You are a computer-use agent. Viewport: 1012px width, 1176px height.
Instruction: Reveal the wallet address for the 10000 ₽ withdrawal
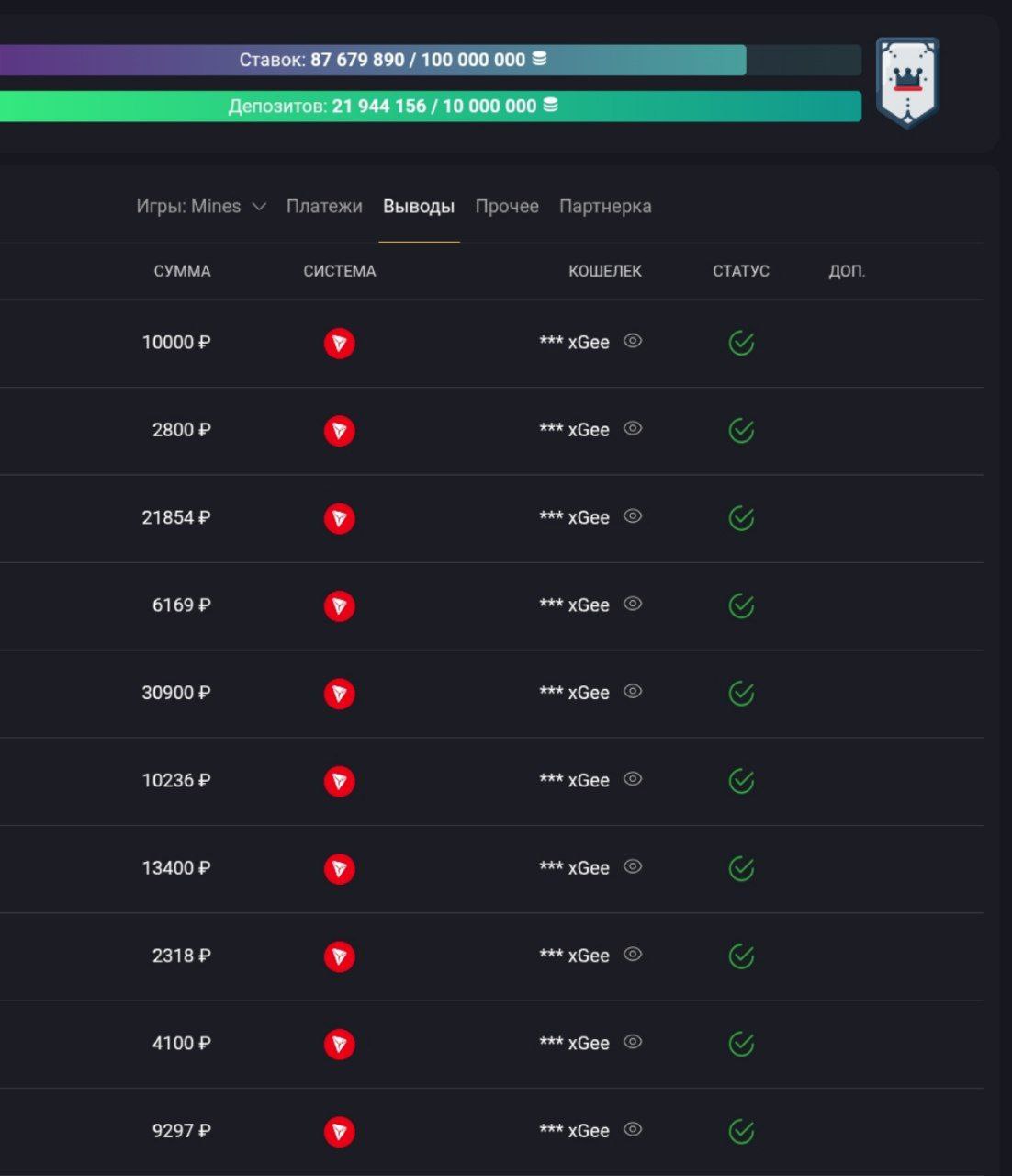click(x=633, y=341)
